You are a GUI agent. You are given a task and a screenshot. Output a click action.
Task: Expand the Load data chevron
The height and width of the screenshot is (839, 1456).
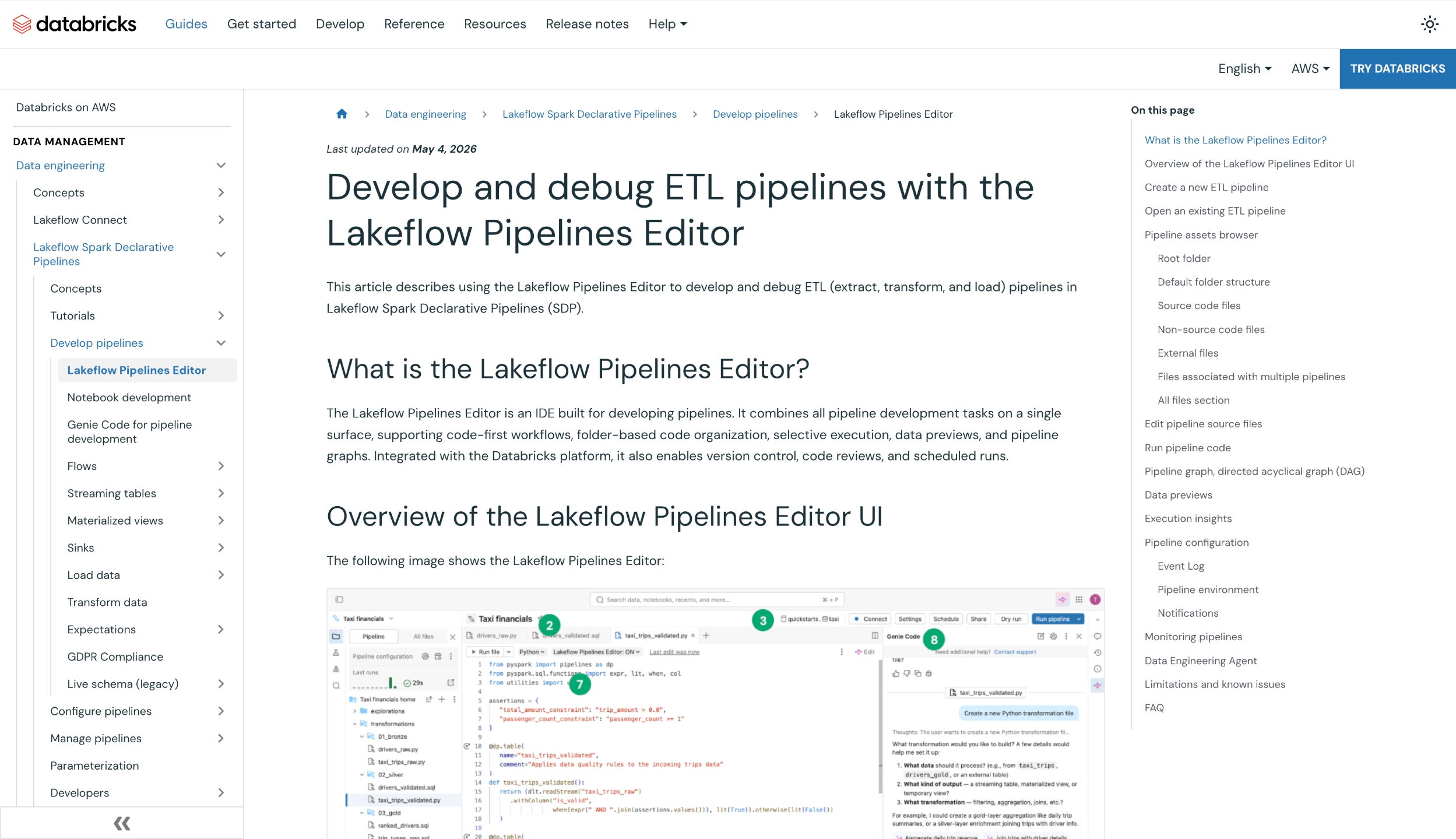pyautogui.click(x=221, y=575)
